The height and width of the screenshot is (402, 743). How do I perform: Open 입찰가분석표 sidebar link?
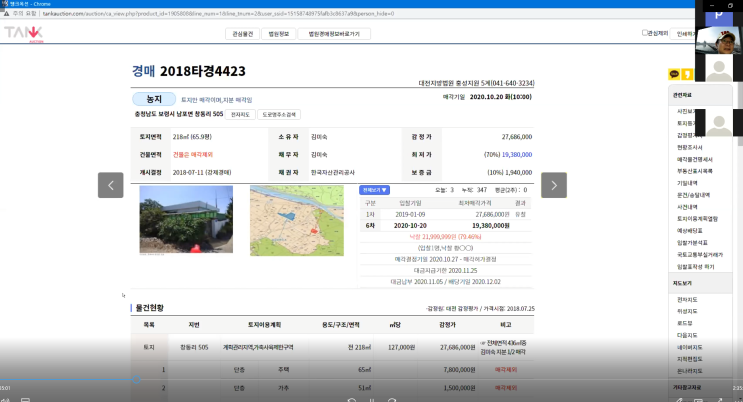[692, 243]
